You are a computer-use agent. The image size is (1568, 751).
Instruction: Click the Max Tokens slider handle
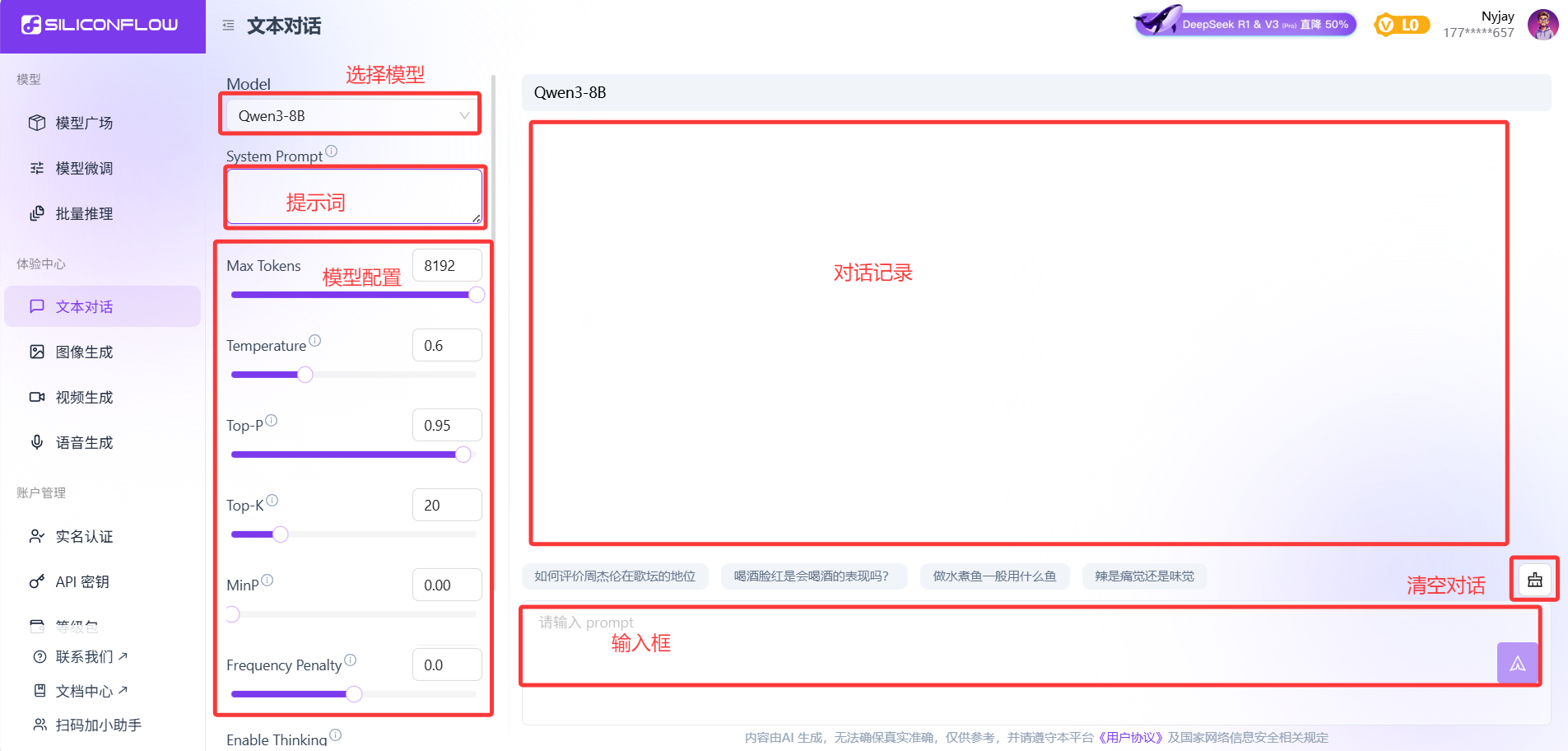coord(477,295)
